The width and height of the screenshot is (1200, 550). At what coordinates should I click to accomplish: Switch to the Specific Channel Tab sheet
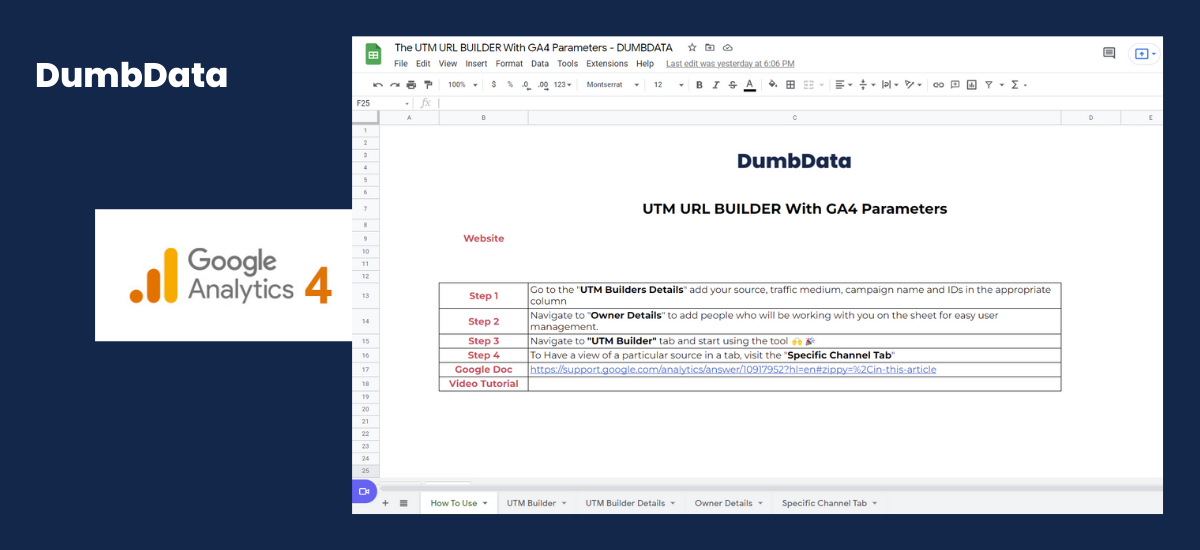(829, 503)
